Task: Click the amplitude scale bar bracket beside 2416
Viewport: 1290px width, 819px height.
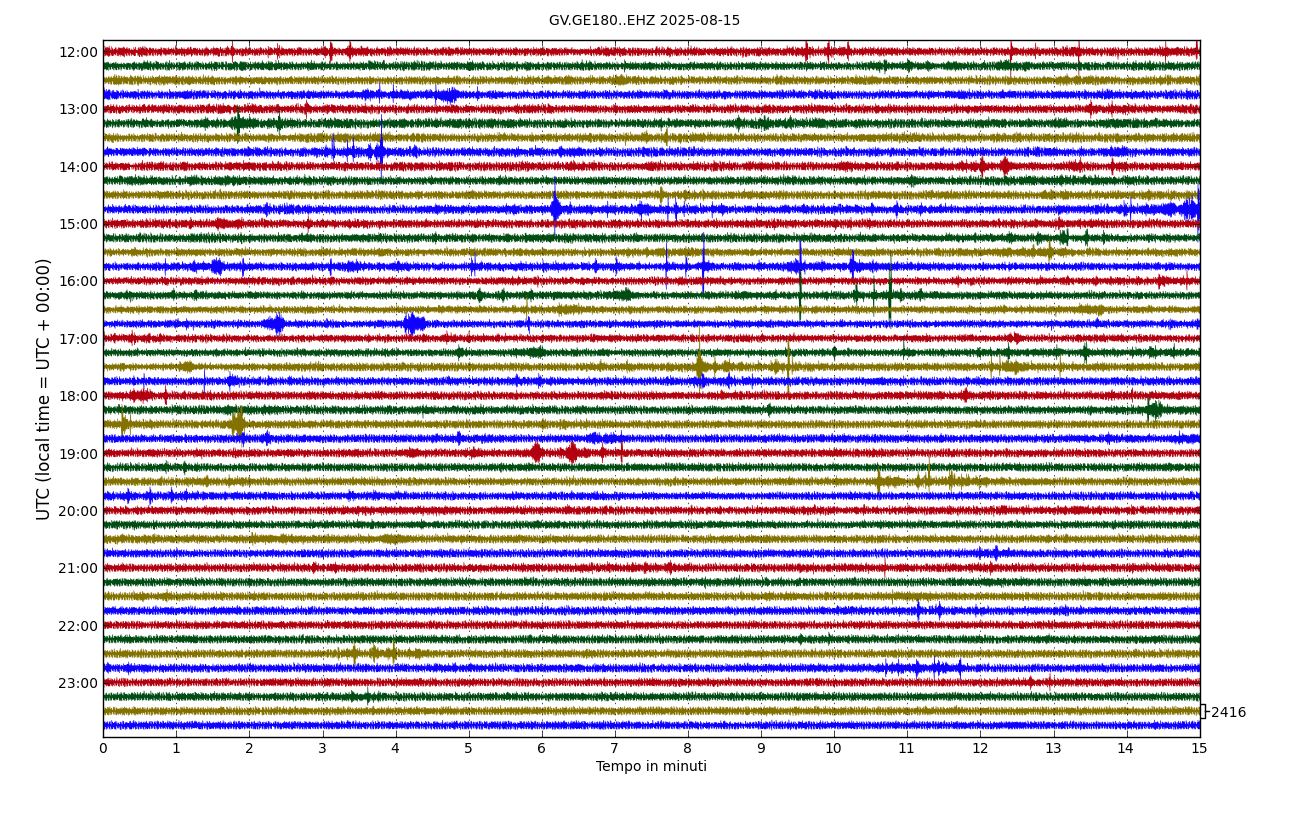Action: (x=1203, y=712)
